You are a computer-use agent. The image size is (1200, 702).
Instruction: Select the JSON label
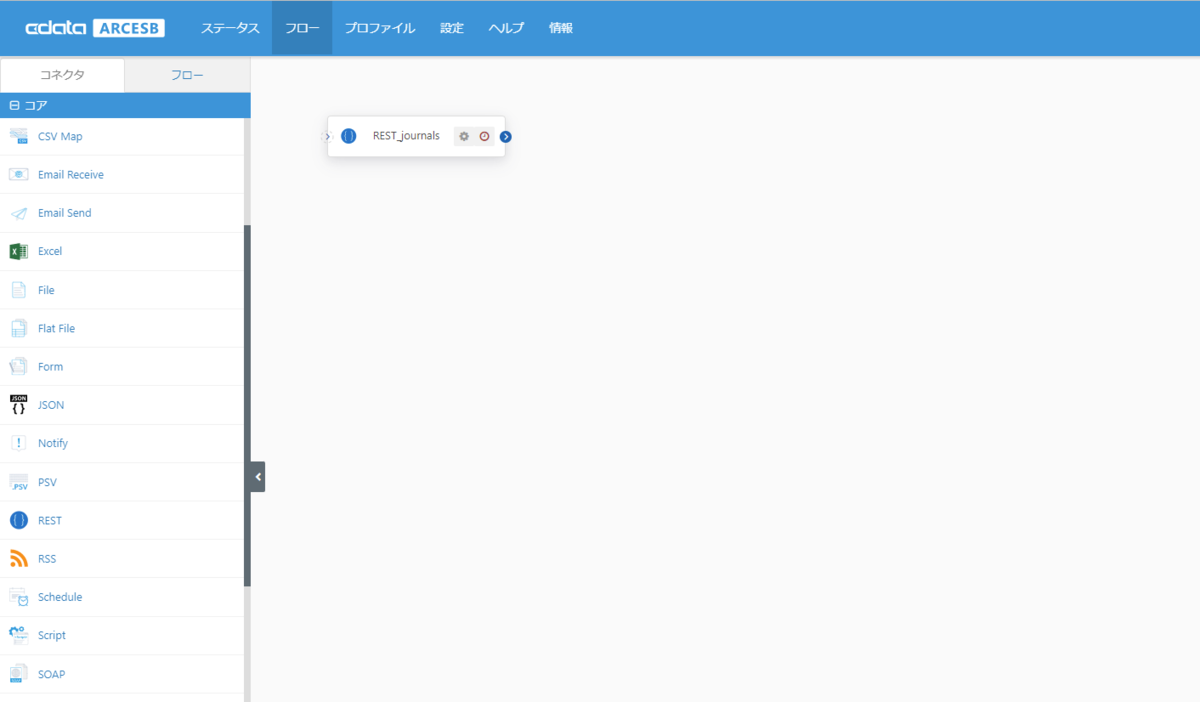[51, 405]
